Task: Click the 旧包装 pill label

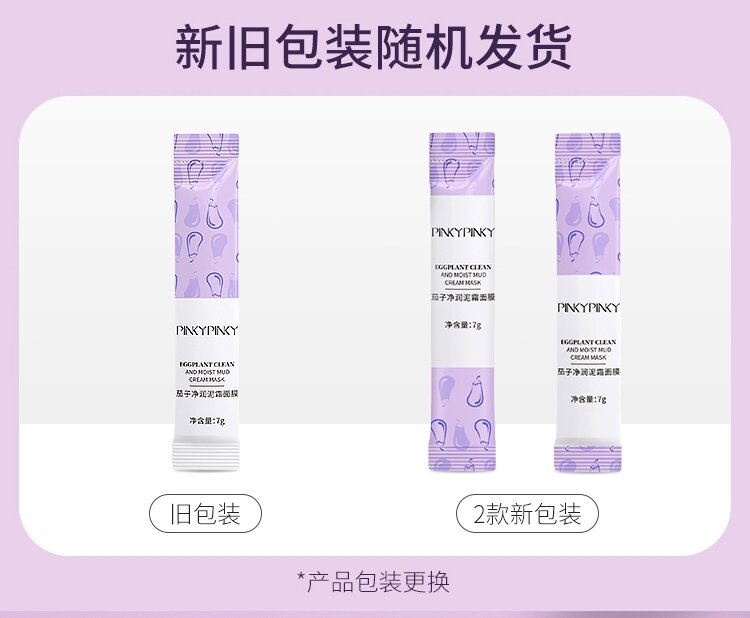Action: [206, 514]
